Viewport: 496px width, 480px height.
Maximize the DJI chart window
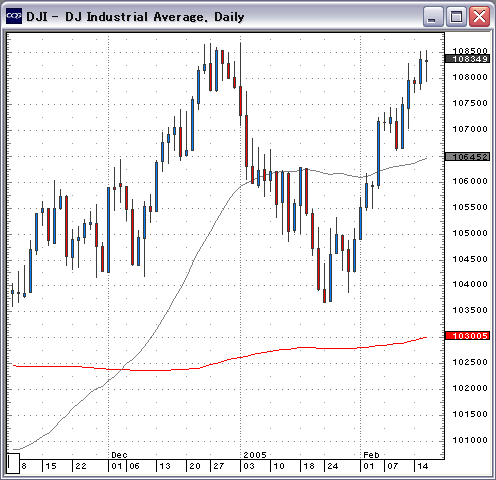(x=456, y=16)
